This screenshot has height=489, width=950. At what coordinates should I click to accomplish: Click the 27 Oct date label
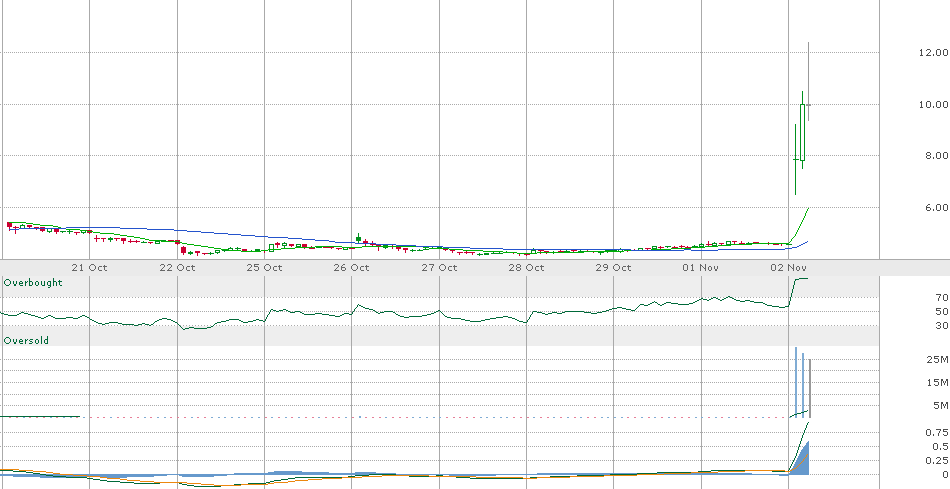(439, 267)
